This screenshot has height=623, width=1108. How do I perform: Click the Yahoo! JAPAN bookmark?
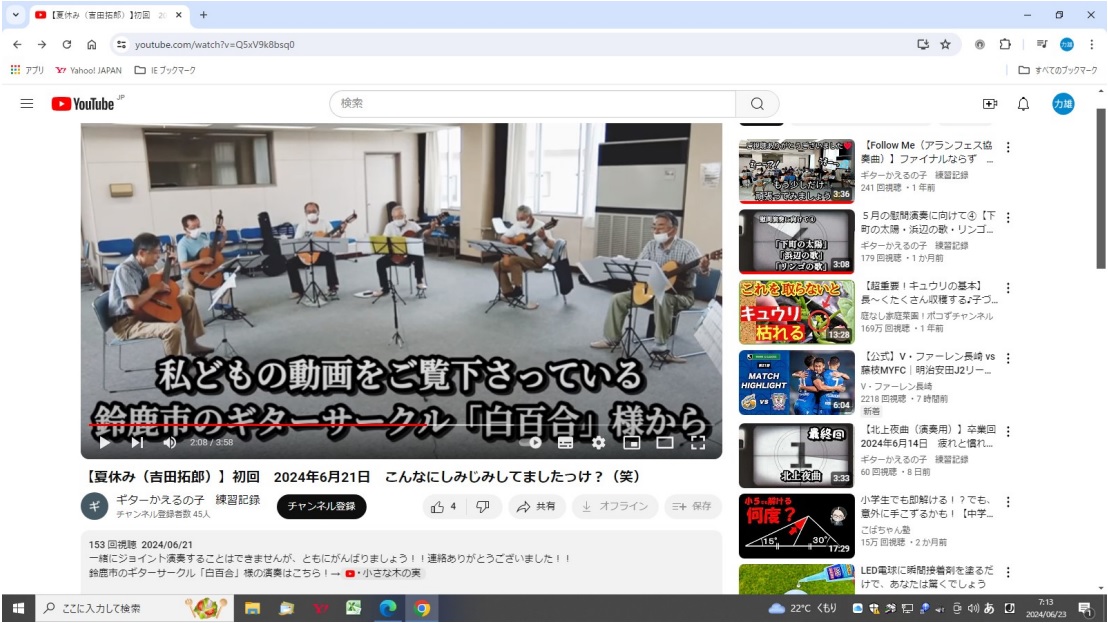tap(89, 70)
